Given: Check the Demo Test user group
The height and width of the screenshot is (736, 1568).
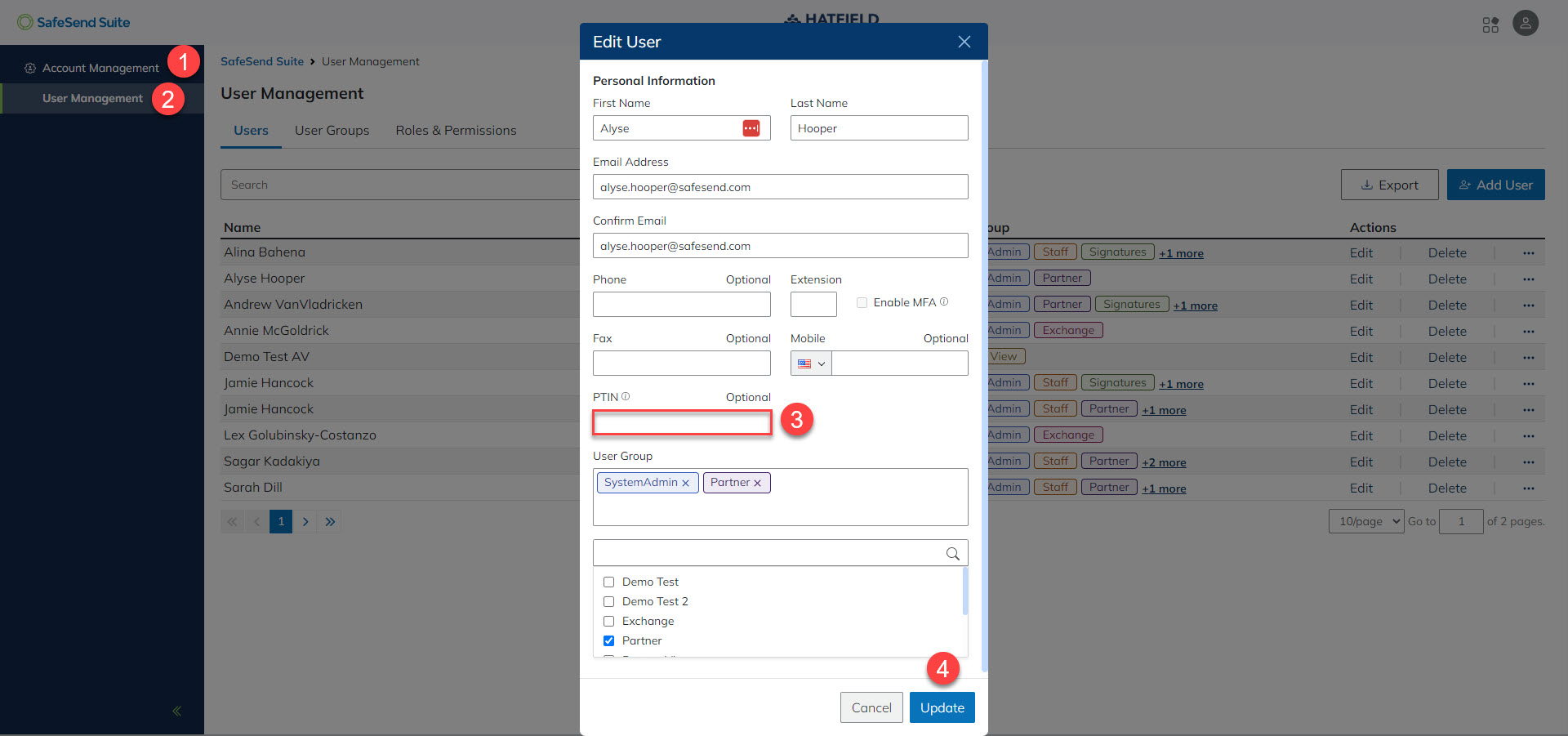Looking at the screenshot, I should pyautogui.click(x=608, y=582).
